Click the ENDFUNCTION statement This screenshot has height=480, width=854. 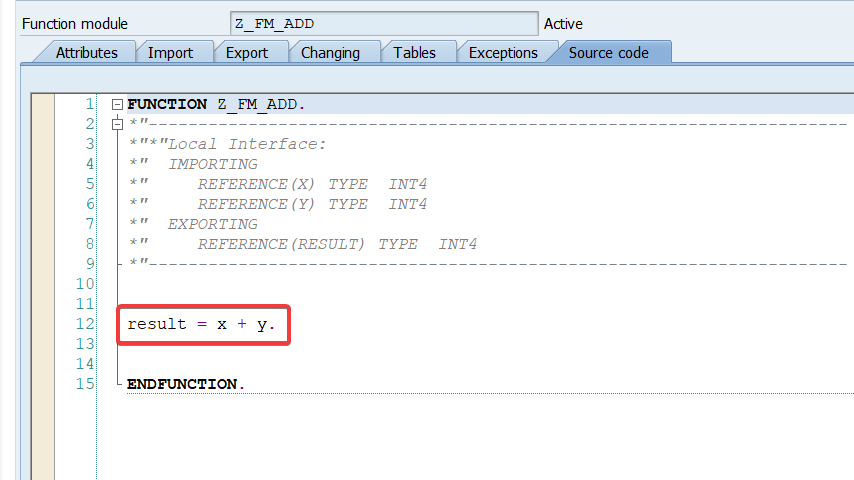186,384
